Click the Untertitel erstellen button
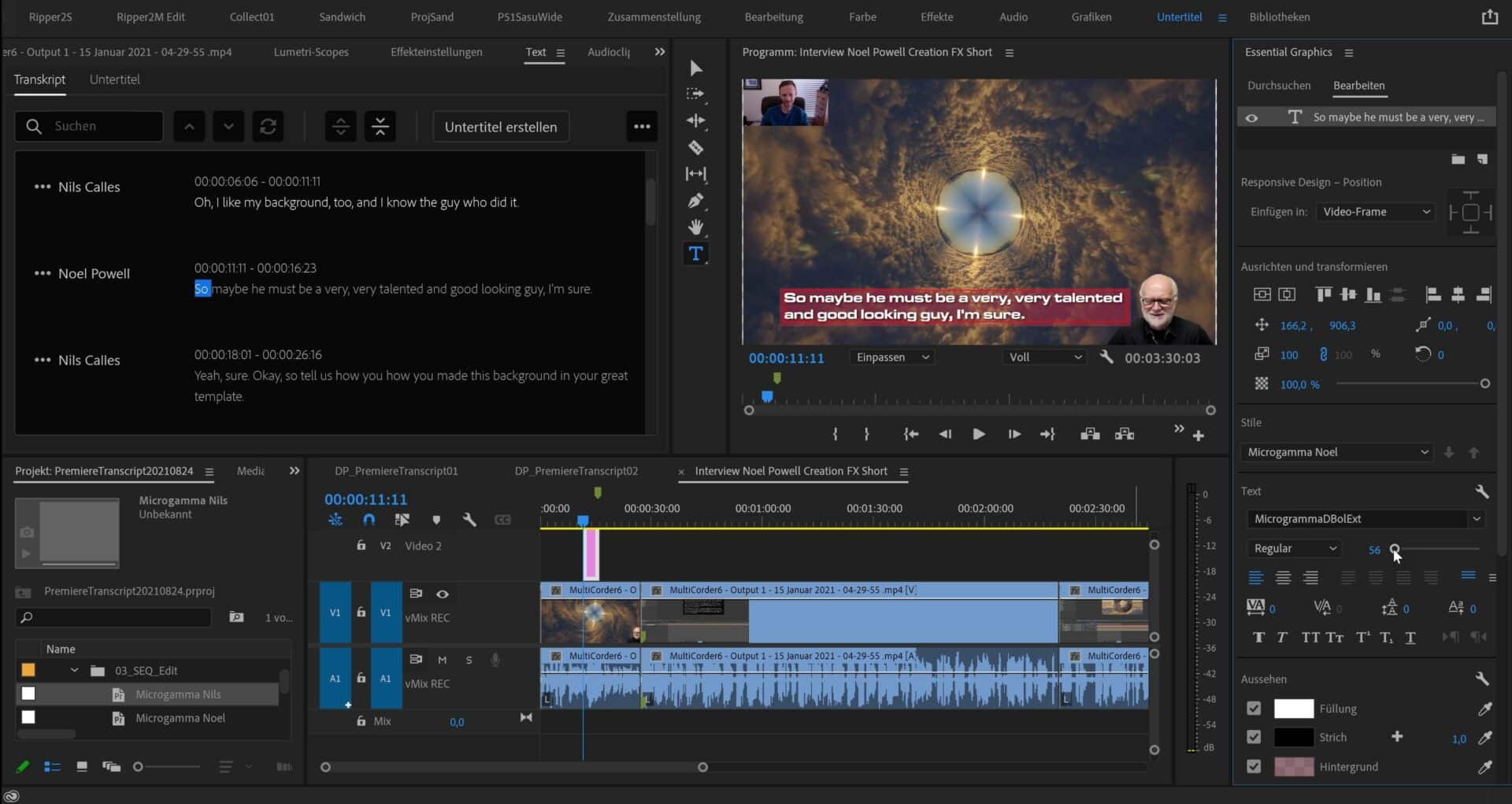The image size is (1512, 804). click(501, 126)
